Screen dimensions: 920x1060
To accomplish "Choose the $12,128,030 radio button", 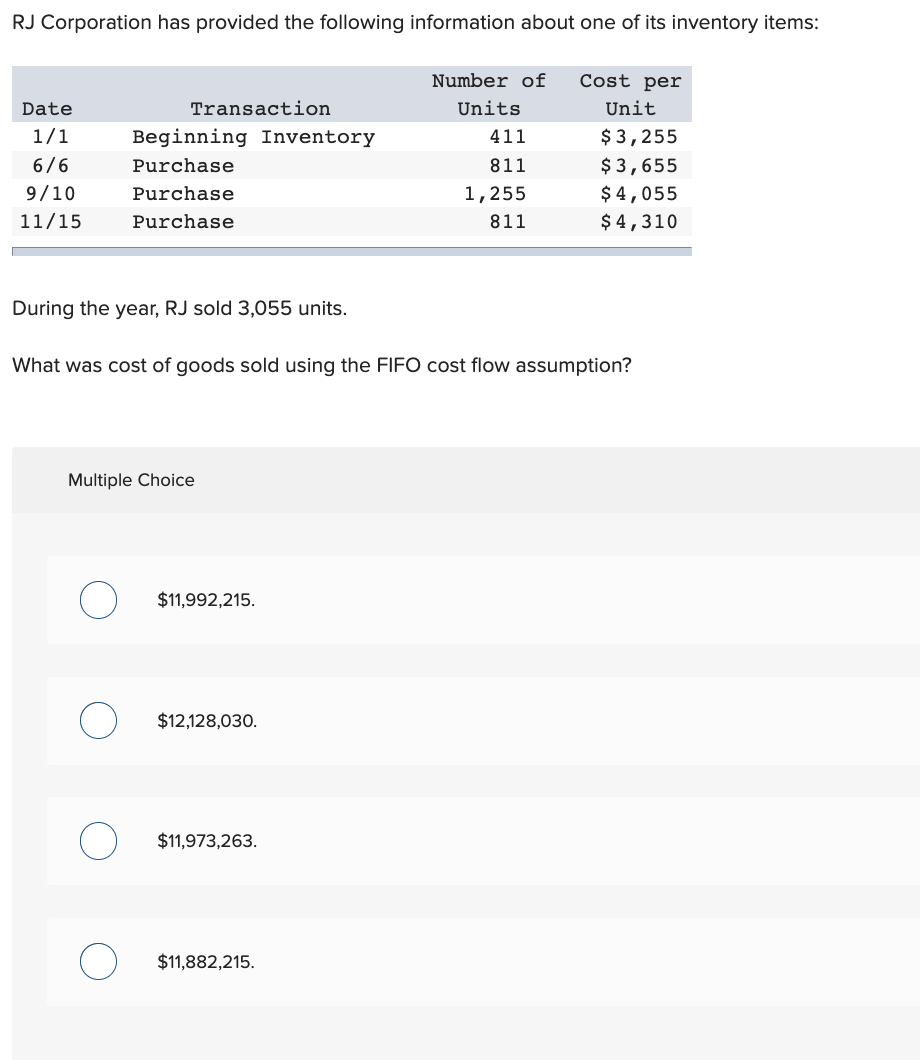I will coord(98,720).
